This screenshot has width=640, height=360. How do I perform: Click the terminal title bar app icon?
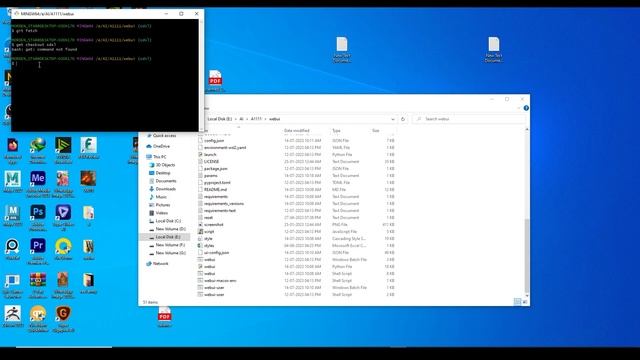click(x=16, y=13)
